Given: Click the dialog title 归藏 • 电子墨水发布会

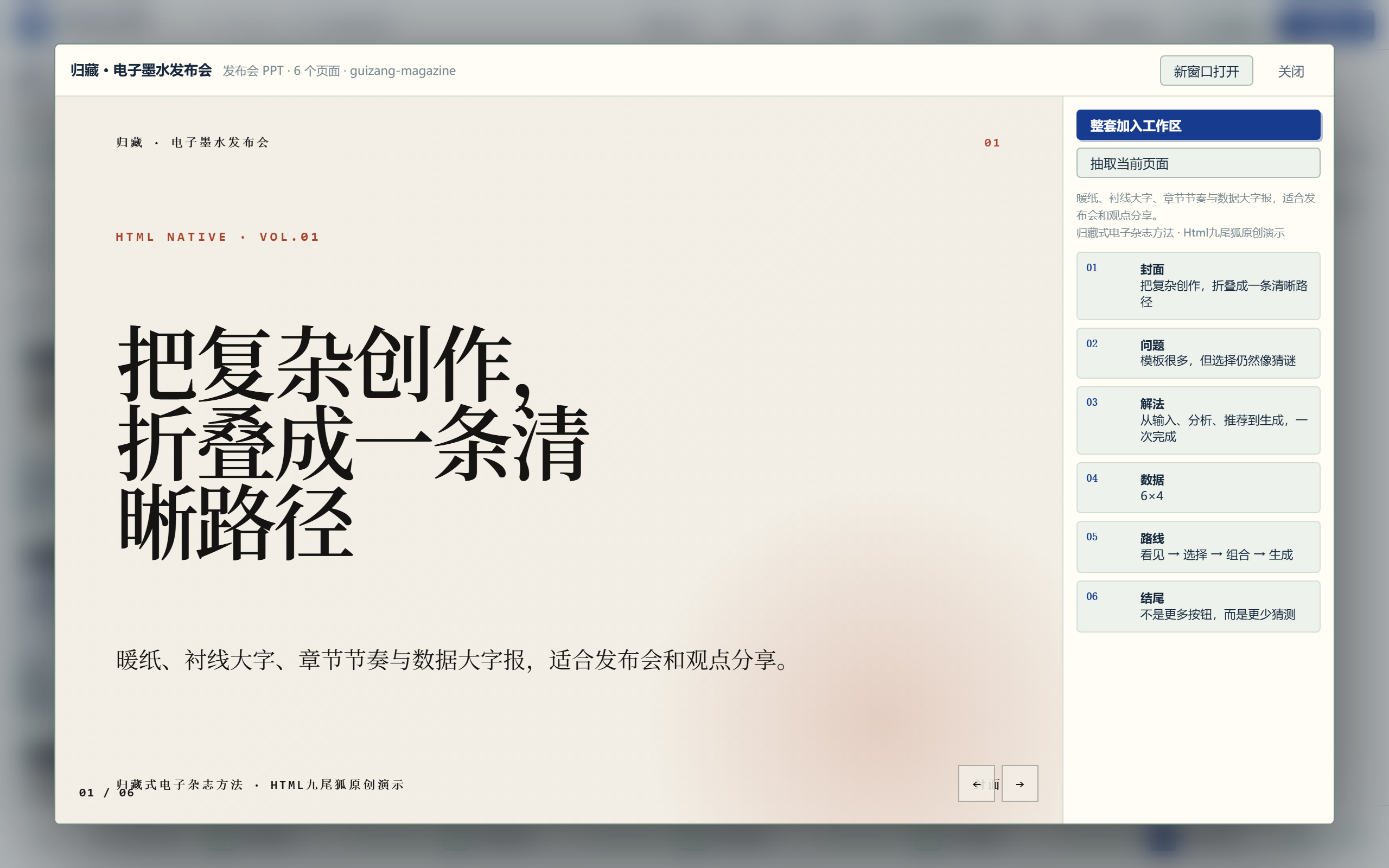Looking at the screenshot, I should (x=141, y=70).
